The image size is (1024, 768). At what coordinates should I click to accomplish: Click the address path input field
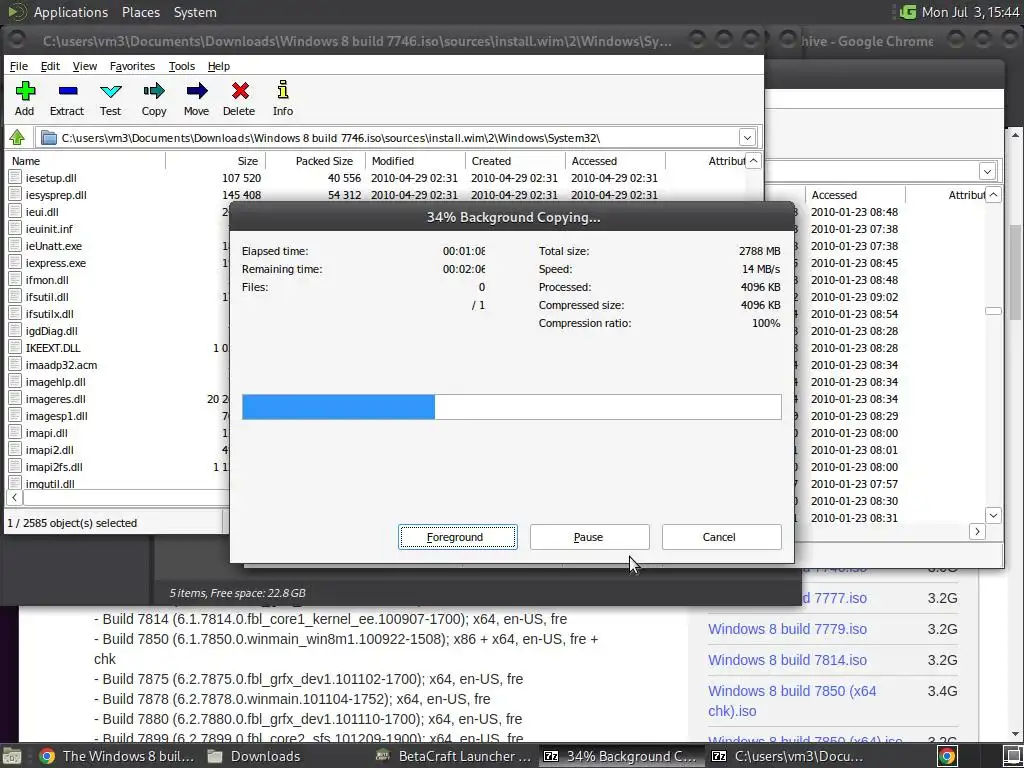click(398, 138)
